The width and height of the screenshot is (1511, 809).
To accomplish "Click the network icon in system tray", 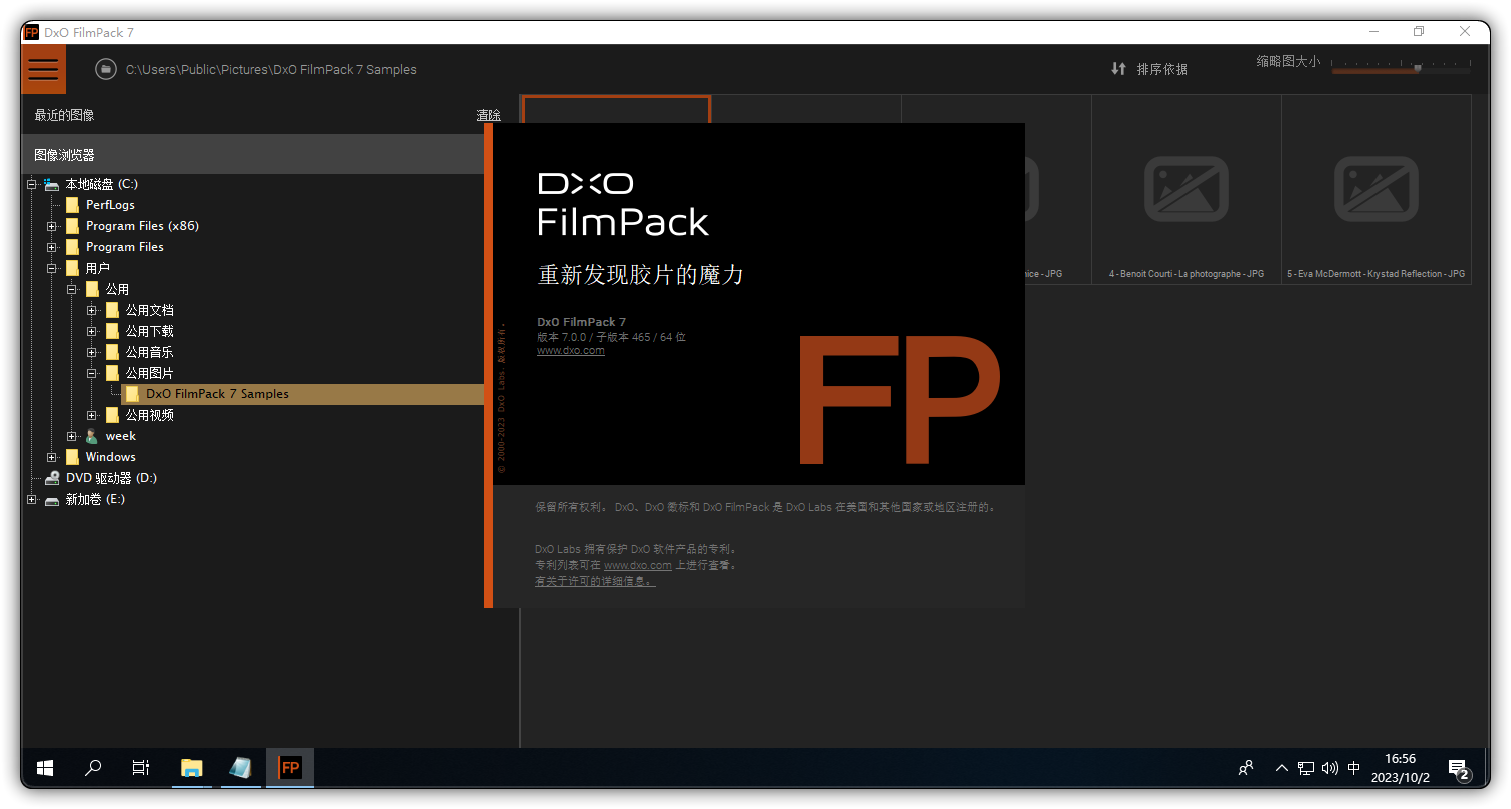I will 1306,768.
